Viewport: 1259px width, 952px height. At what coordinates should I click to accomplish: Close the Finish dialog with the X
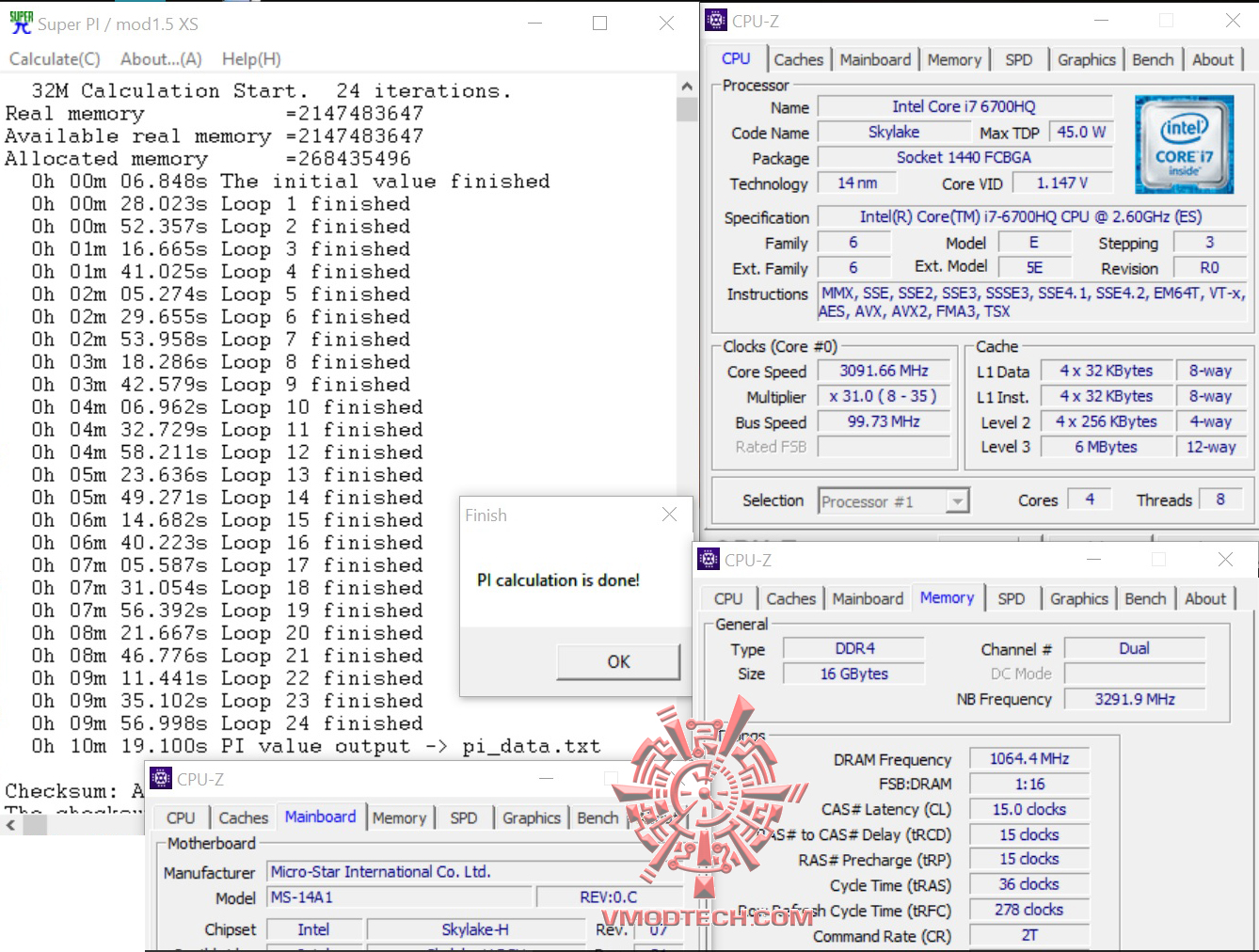[x=669, y=515]
